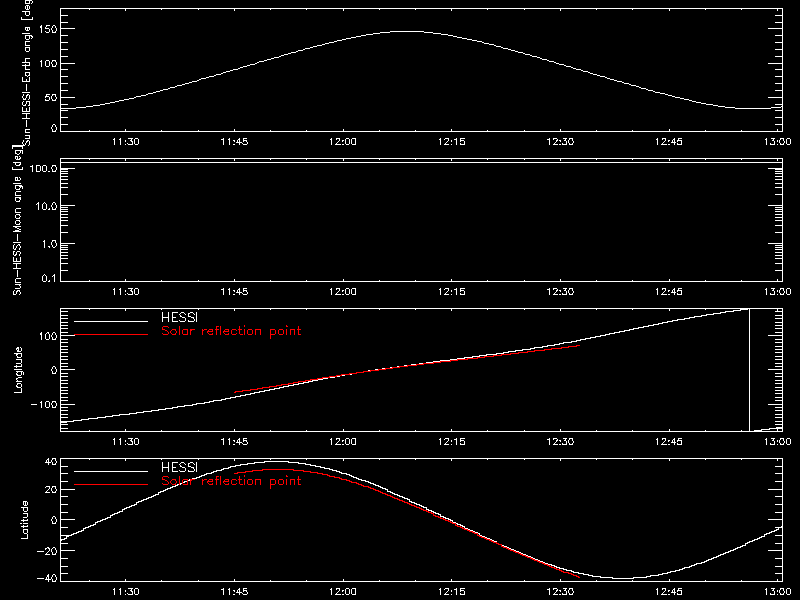Click the Longitude axis title
Screen dimensions: 800x600
pyautogui.click(x=18, y=370)
